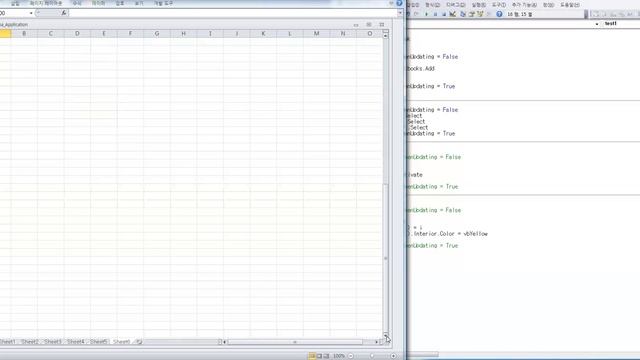Click horizontal scrollbar left arrow in Excel
Screen dimensions: 640x360
(224, 342)
